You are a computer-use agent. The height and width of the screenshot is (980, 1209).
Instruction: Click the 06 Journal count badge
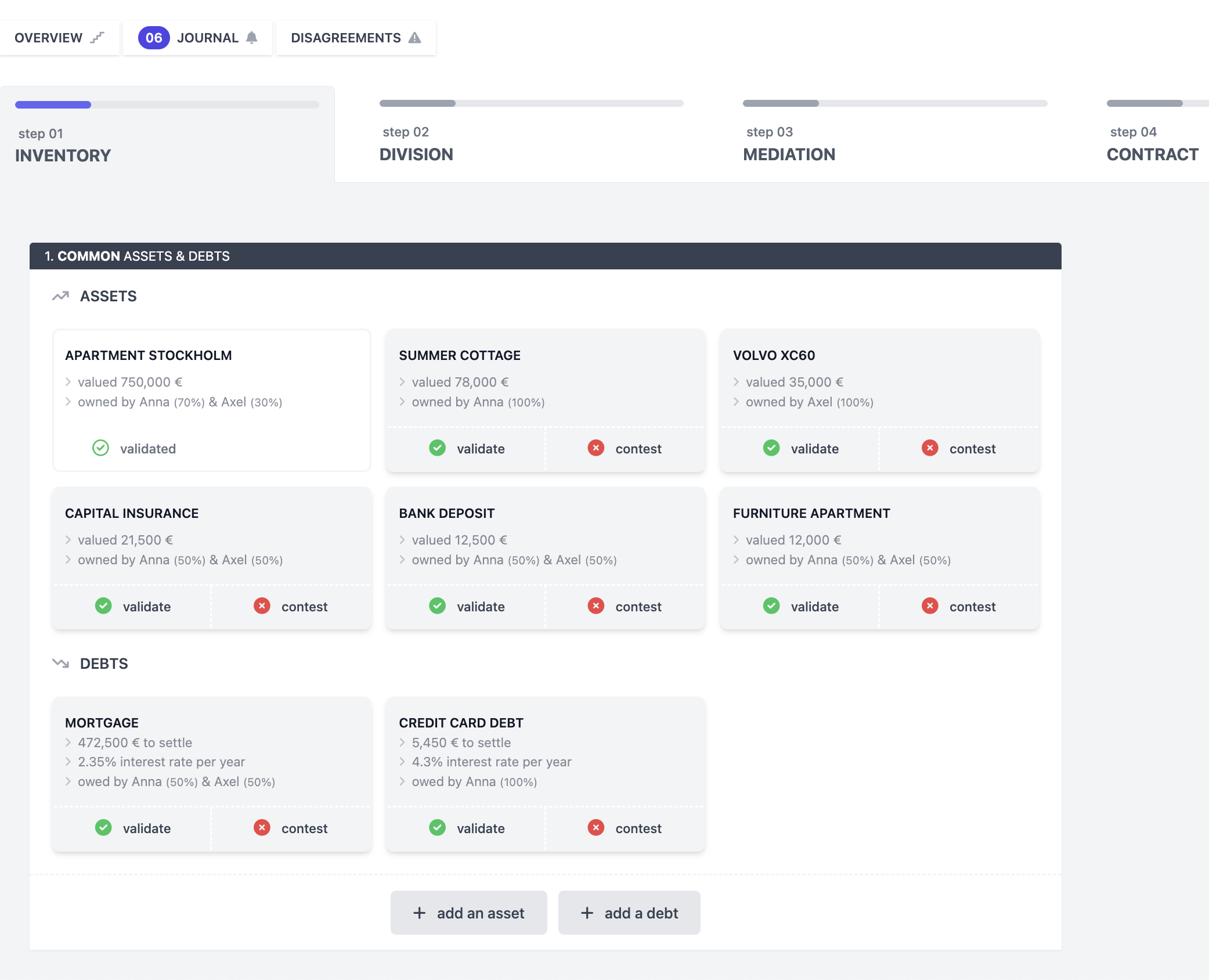[x=154, y=38]
